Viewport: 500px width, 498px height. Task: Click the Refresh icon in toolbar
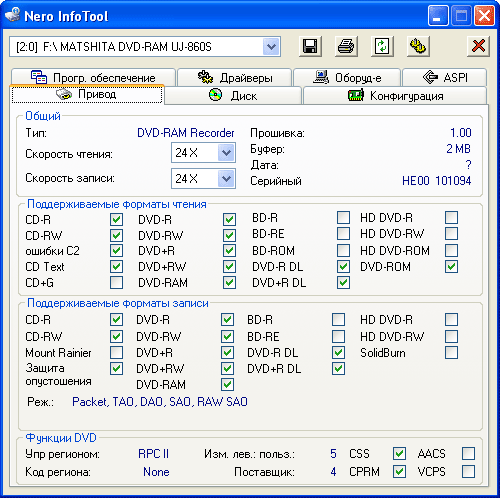(382, 46)
